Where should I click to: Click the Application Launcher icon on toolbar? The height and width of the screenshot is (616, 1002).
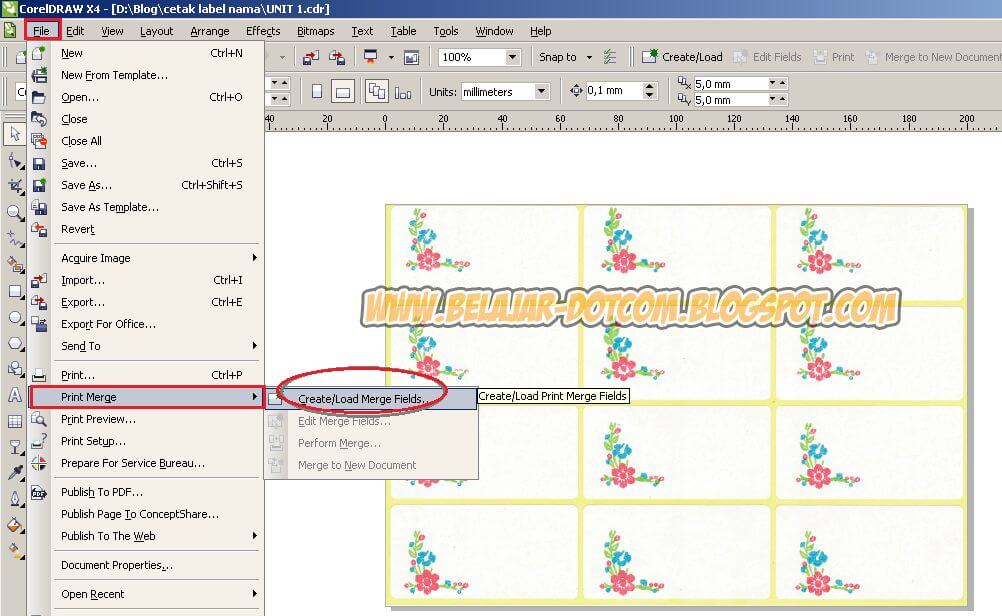pyautogui.click(x=370, y=57)
